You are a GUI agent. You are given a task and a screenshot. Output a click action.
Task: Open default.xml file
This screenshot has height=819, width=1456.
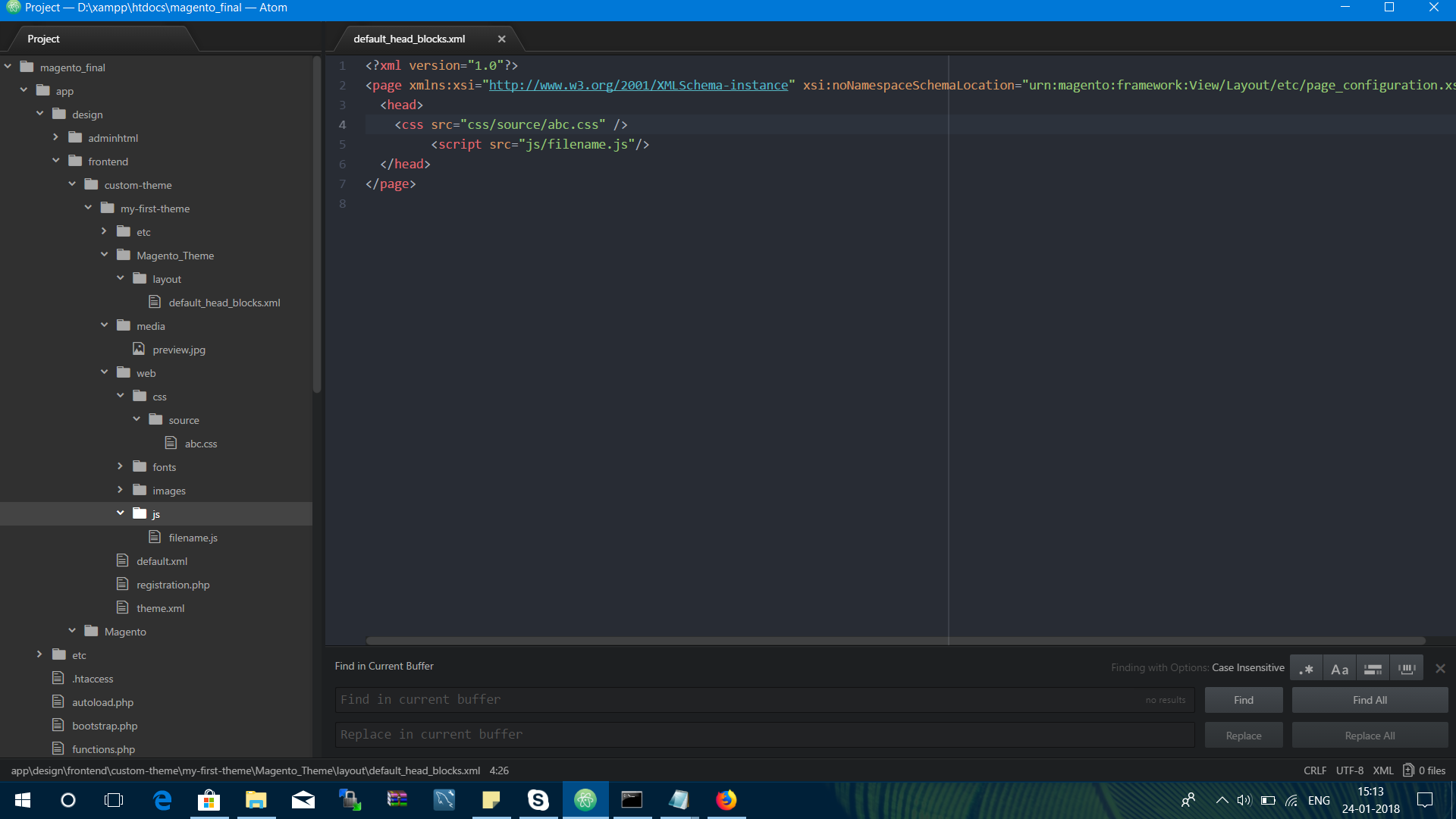(x=162, y=561)
